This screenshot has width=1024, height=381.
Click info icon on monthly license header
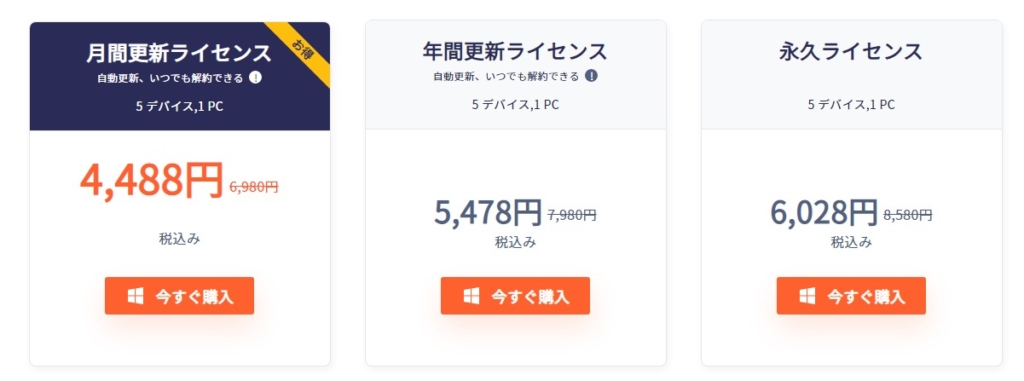(x=255, y=78)
